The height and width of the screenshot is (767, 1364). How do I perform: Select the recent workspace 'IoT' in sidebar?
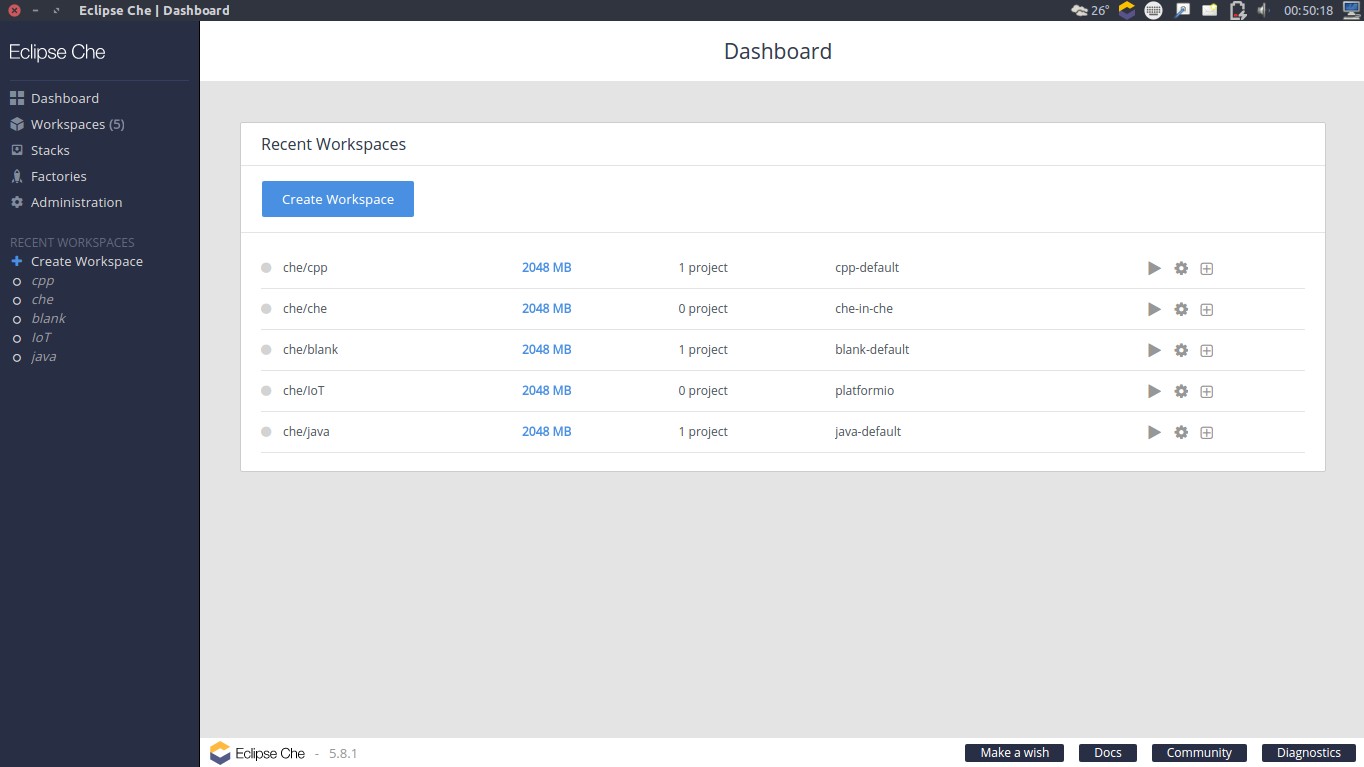point(41,337)
